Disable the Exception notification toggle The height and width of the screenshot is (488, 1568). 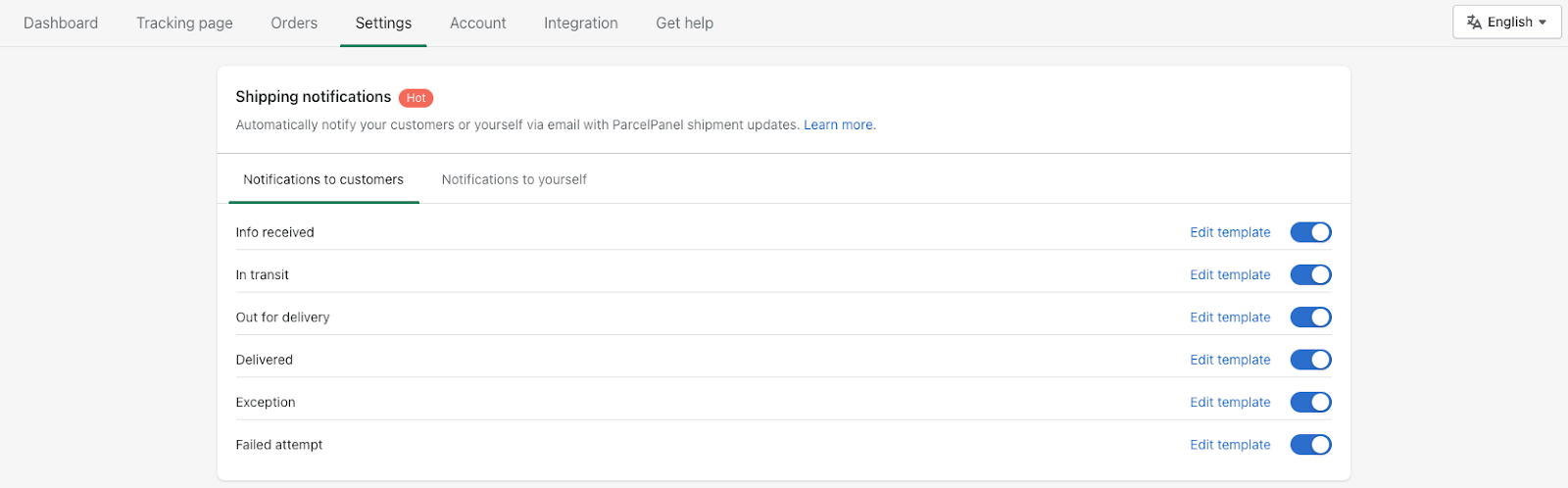click(x=1310, y=402)
